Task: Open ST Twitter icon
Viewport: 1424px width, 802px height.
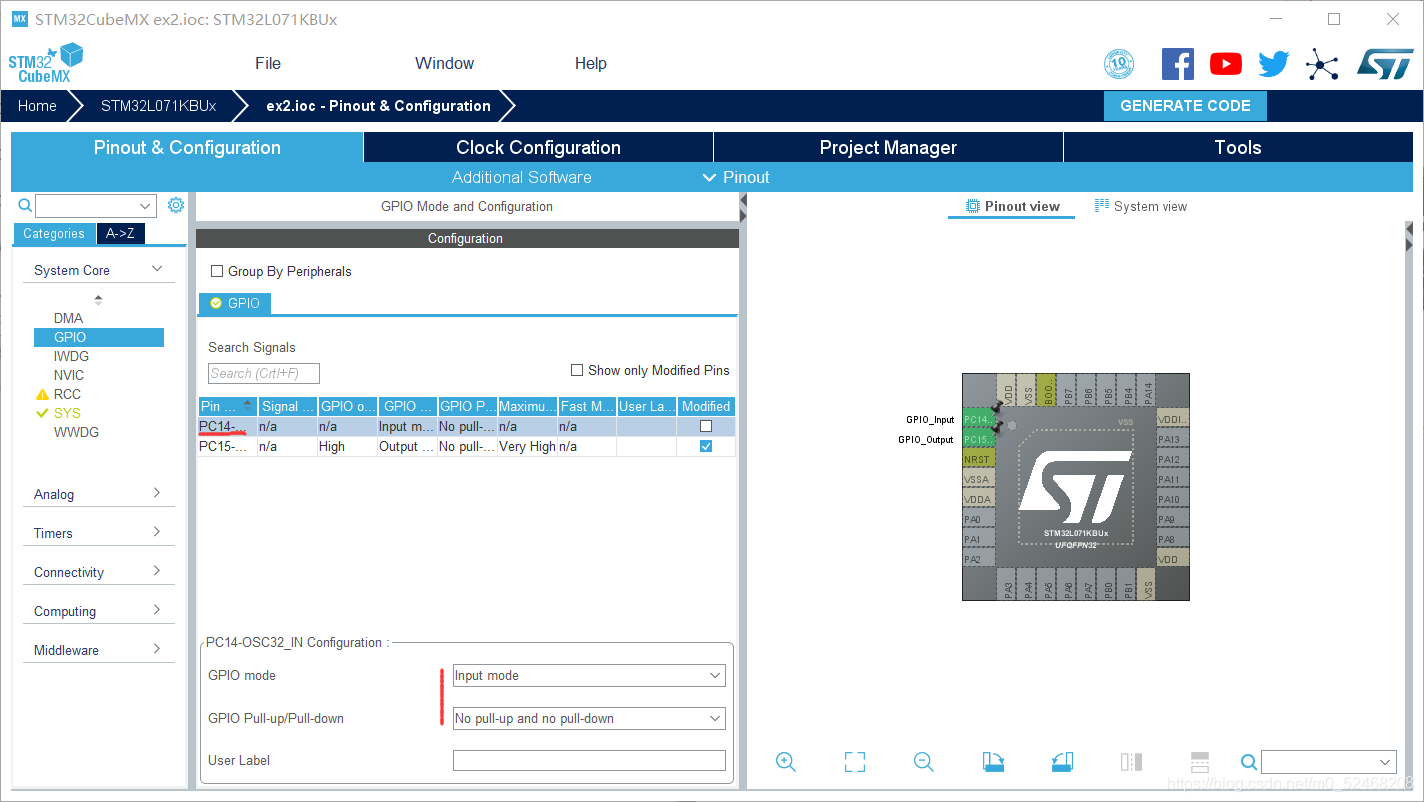Action: coord(1274,64)
